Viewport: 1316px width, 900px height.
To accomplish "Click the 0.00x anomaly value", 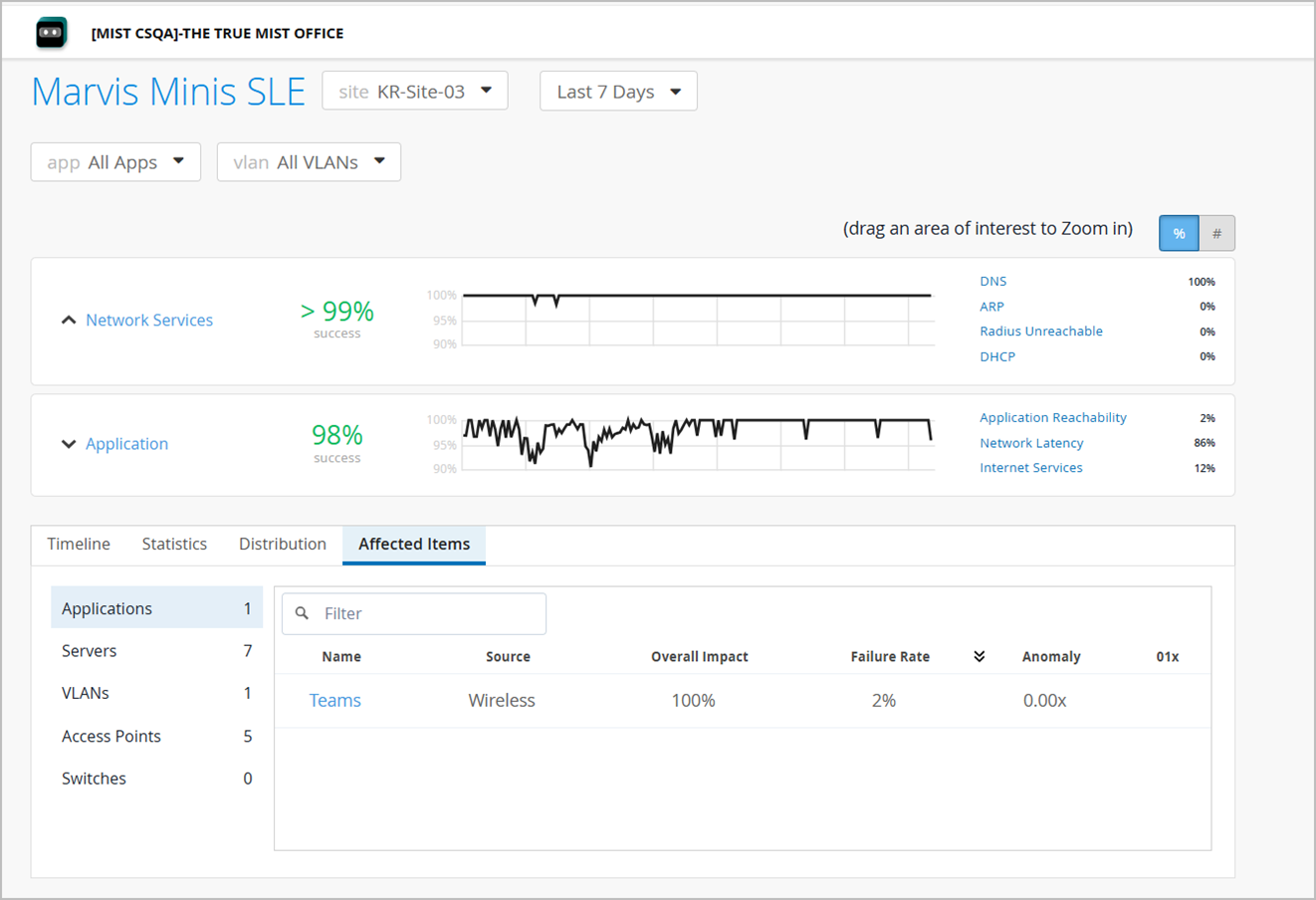I will click(x=1045, y=700).
